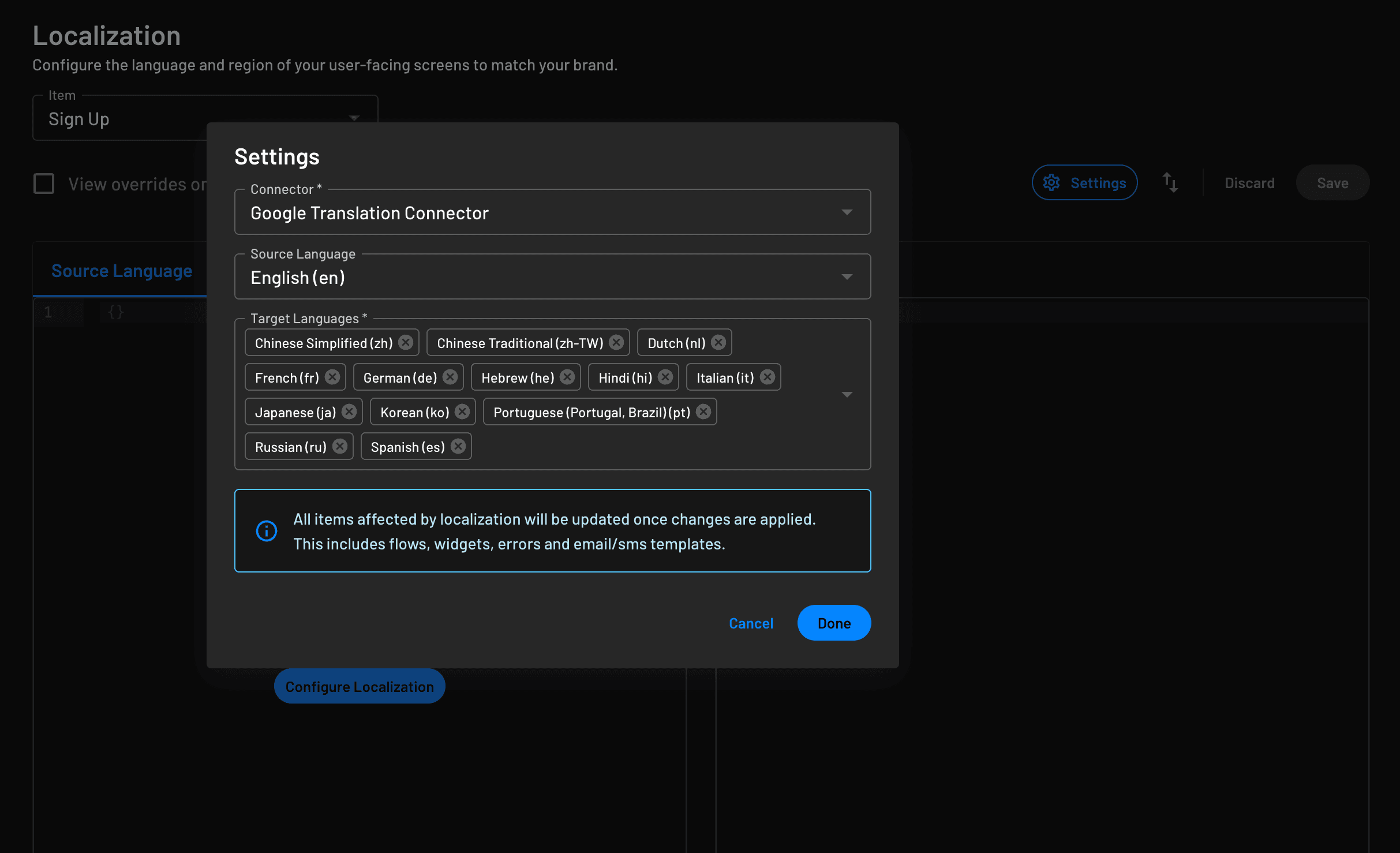The height and width of the screenshot is (853, 1400).
Task: Click the info icon in the notice box
Action: coord(266,530)
